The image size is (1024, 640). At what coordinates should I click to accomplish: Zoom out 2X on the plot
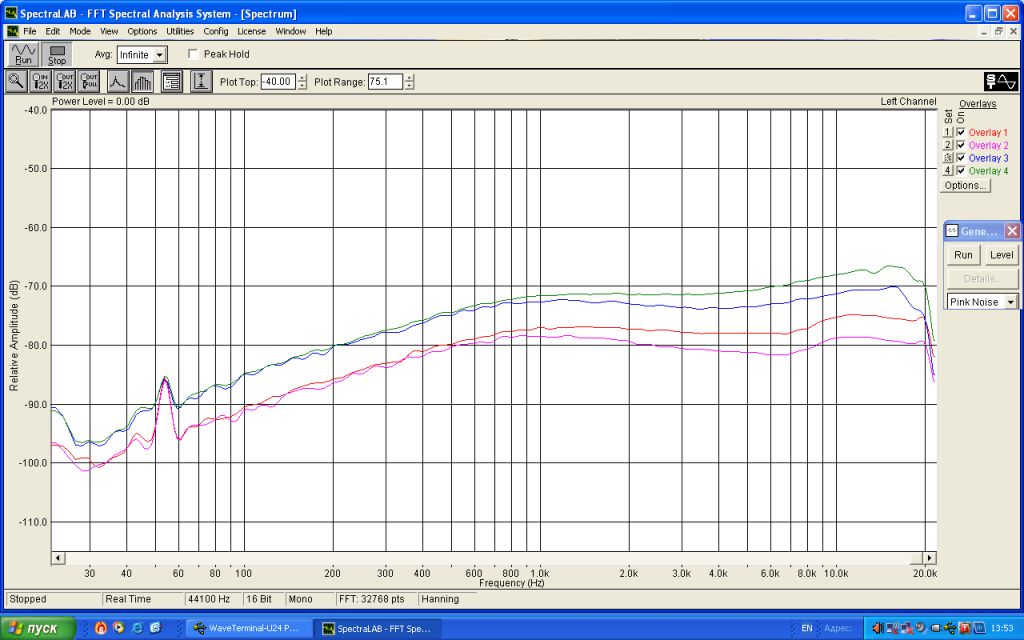(x=65, y=82)
